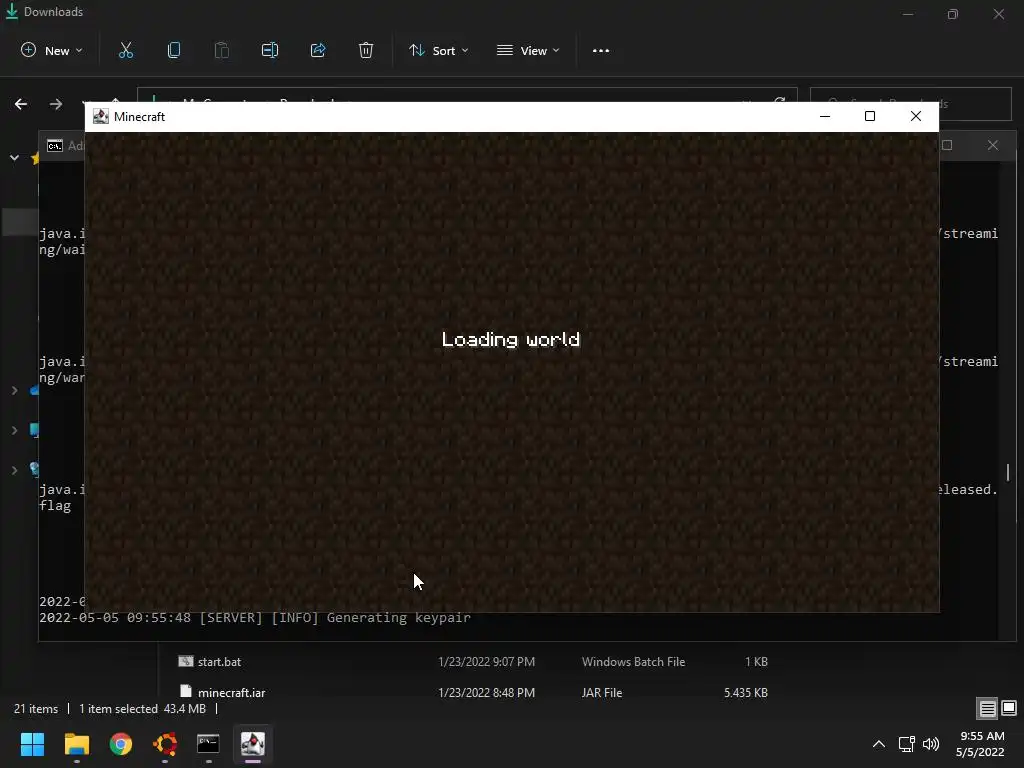Click the File Explorer search box
Viewport: 1024px width, 768px height.
pyautogui.click(x=910, y=104)
